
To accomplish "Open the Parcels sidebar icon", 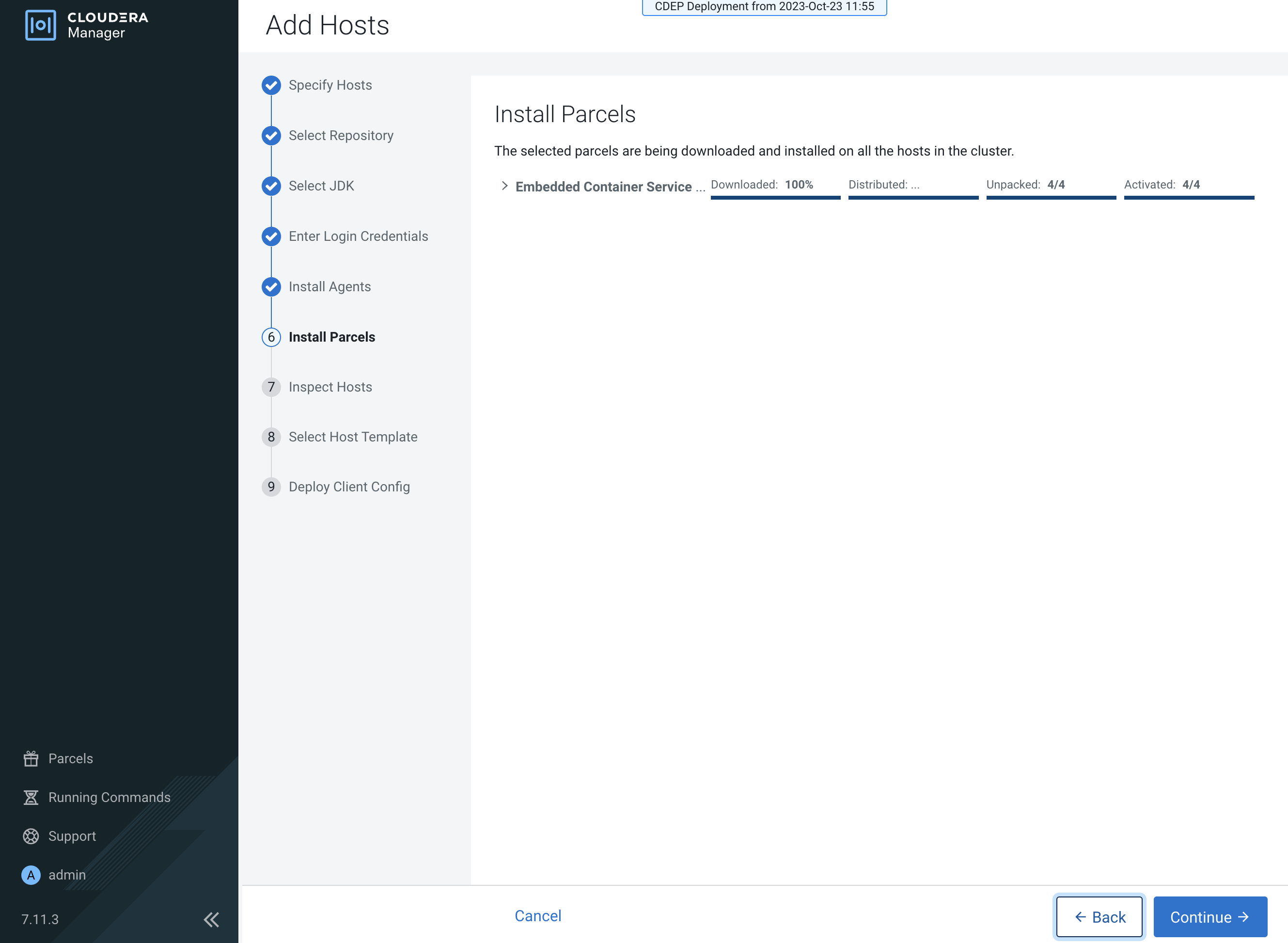I will [x=32, y=759].
